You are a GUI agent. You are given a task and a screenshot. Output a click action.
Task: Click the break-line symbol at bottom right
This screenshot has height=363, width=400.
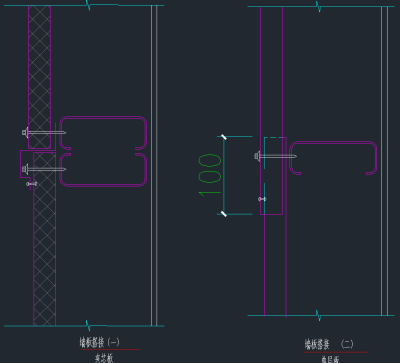318,315
